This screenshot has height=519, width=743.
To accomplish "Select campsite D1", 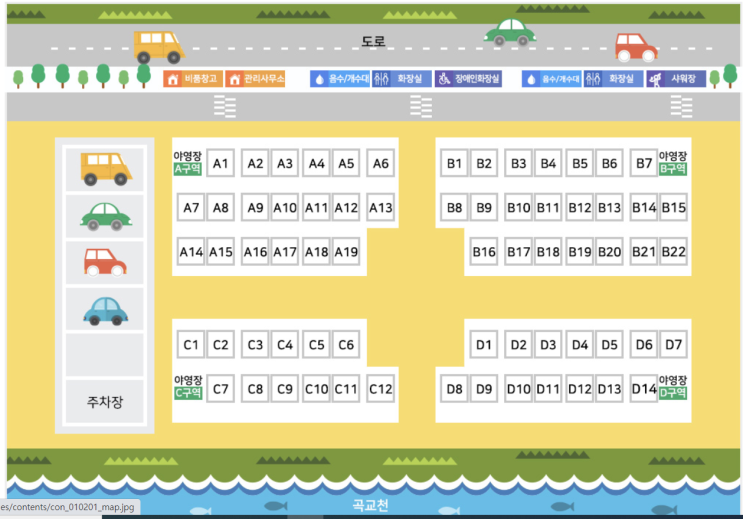I will point(484,345).
